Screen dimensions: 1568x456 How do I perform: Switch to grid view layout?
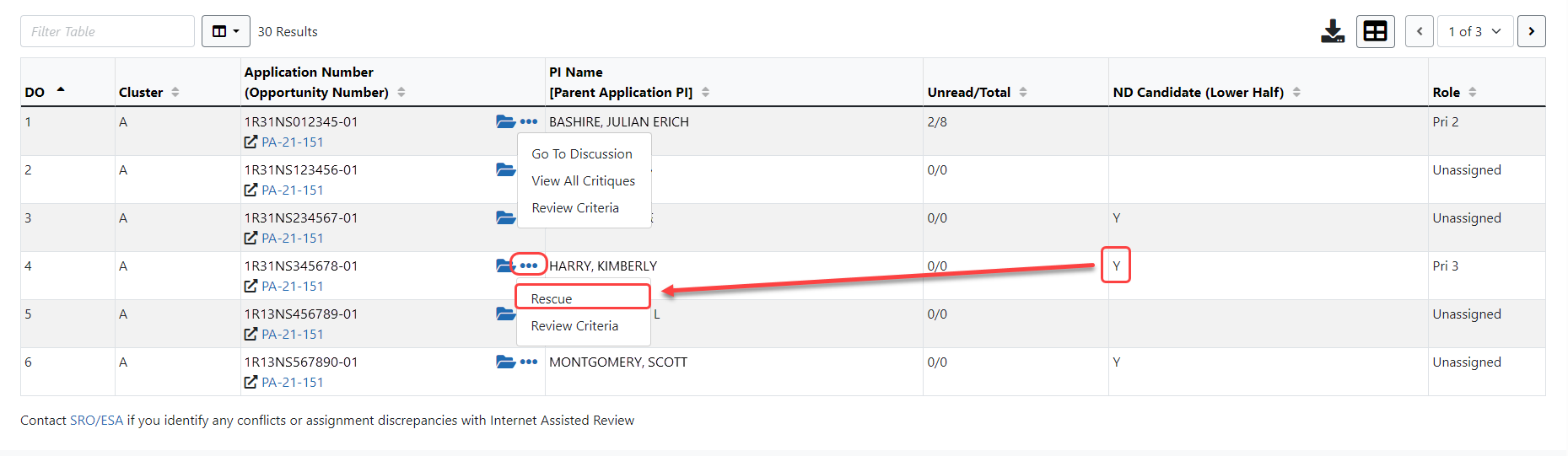[x=1376, y=31]
